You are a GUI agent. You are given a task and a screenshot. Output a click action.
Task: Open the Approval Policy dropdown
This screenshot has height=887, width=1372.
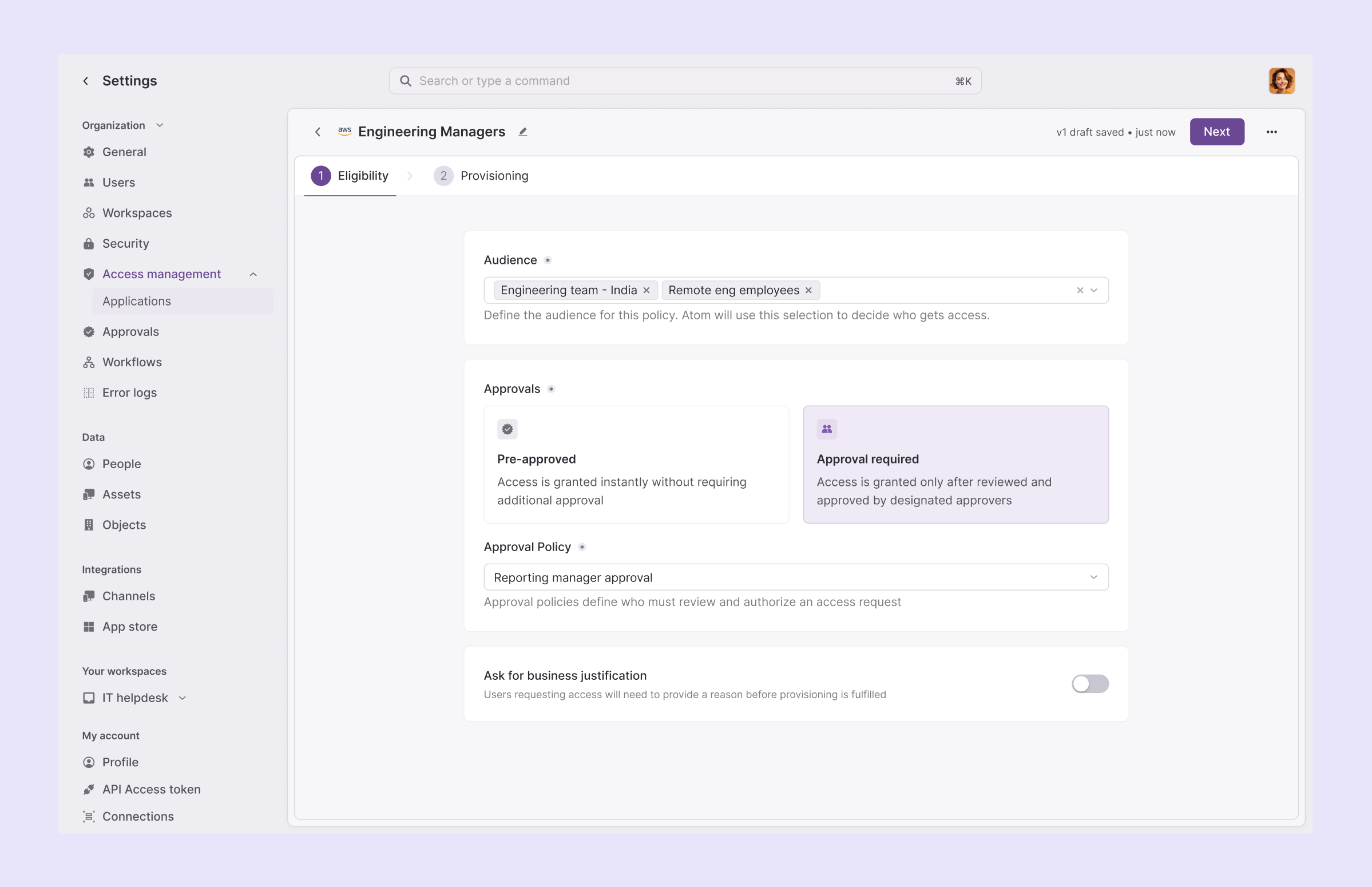(x=796, y=577)
